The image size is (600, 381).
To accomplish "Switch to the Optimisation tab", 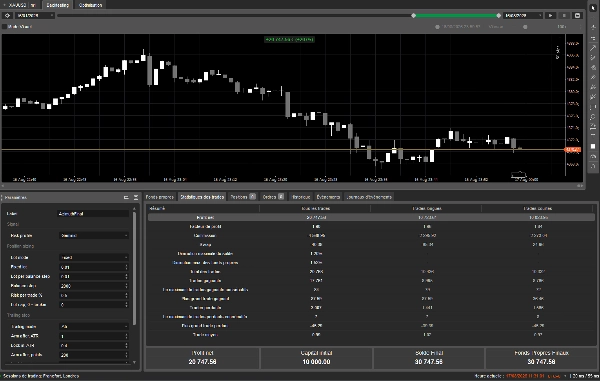I will click(x=90, y=5).
